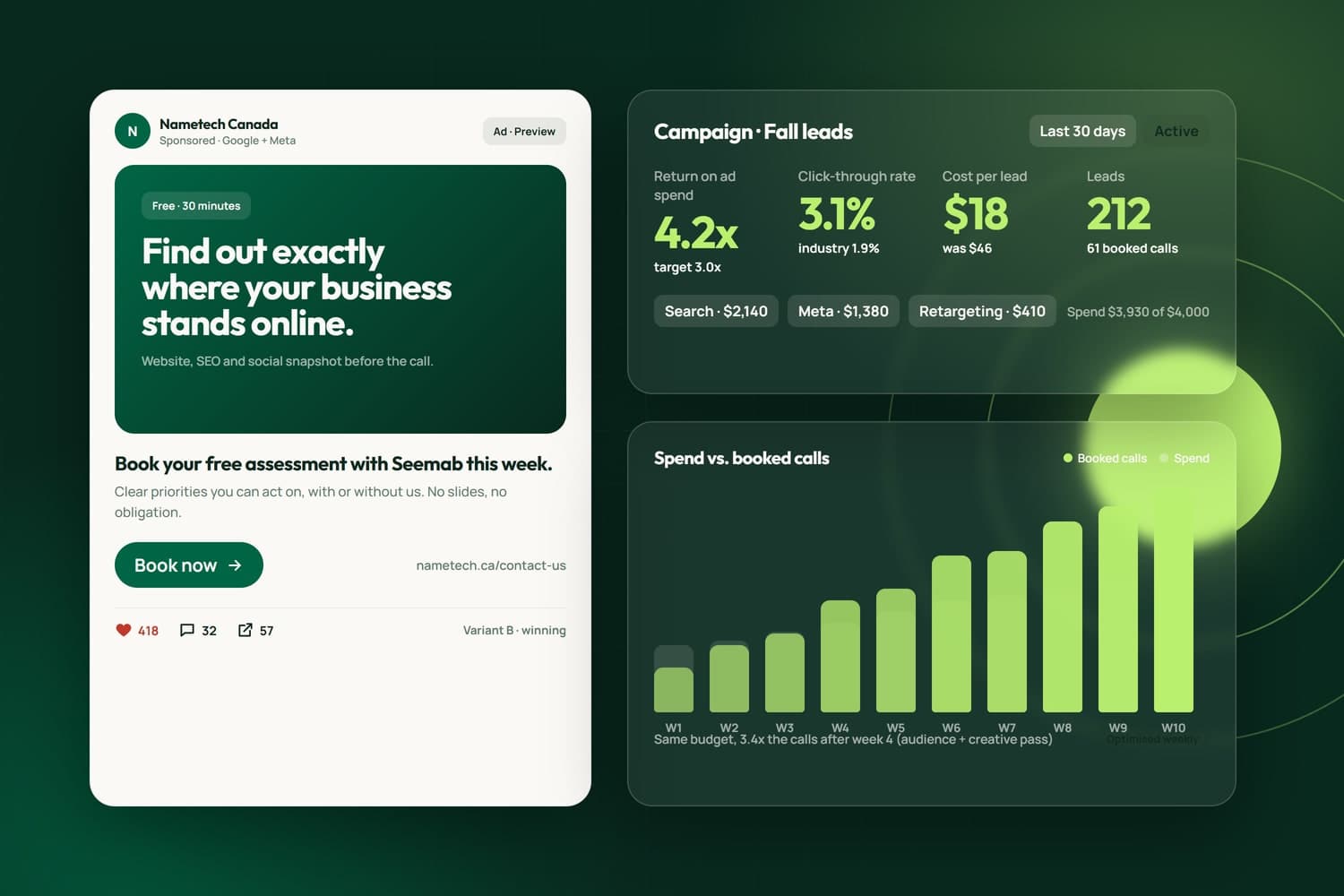
Task: Click the 32 comments count
Action: (x=209, y=631)
